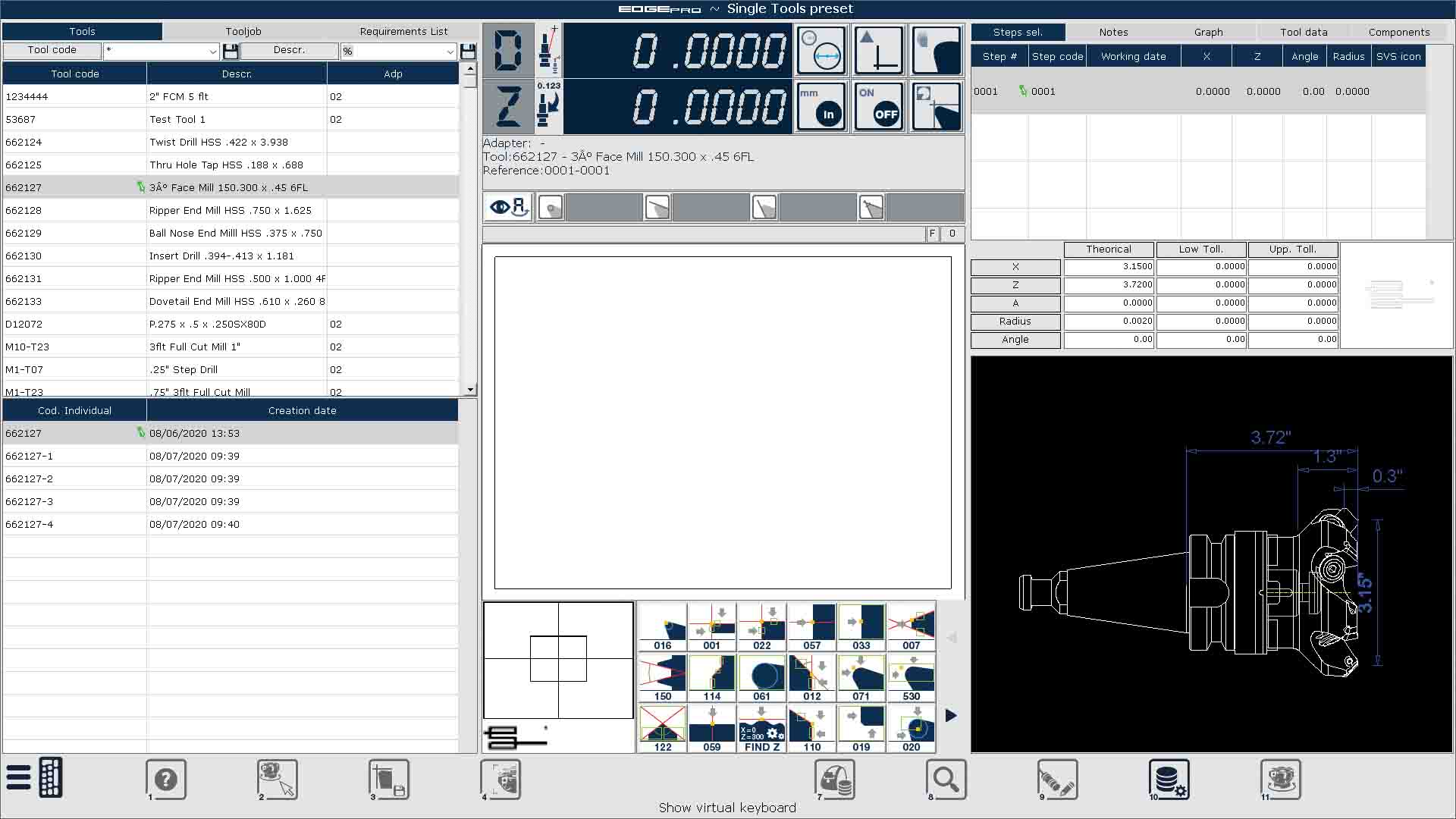Choose measurement macro icon 122

coord(662,729)
